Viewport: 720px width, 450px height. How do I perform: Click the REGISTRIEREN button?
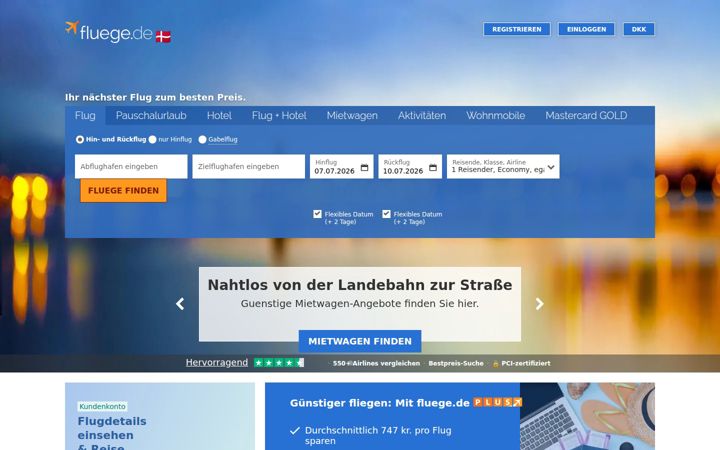517,29
